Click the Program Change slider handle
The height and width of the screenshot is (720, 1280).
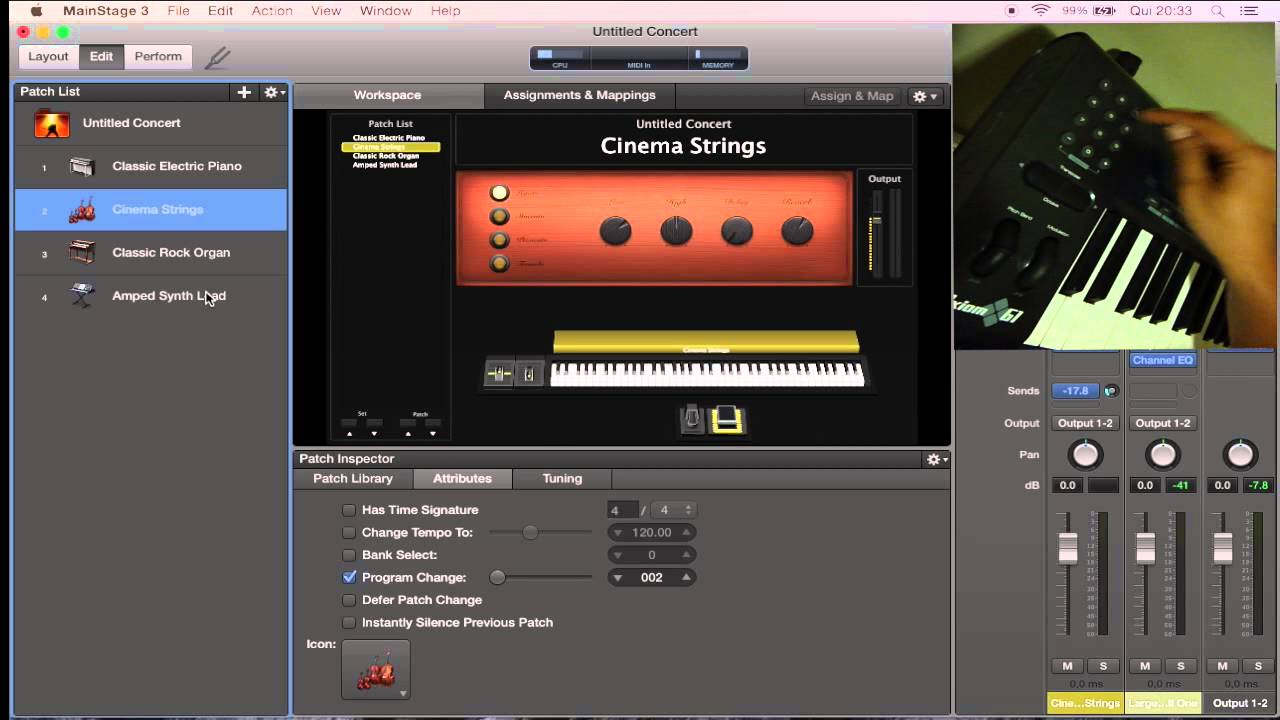[x=497, y=577]
